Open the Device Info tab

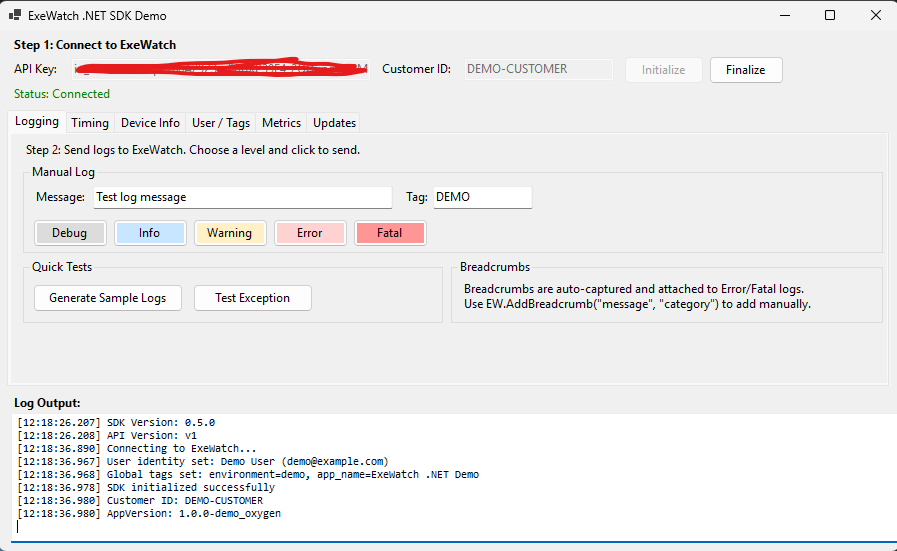[x=150, y=123]
